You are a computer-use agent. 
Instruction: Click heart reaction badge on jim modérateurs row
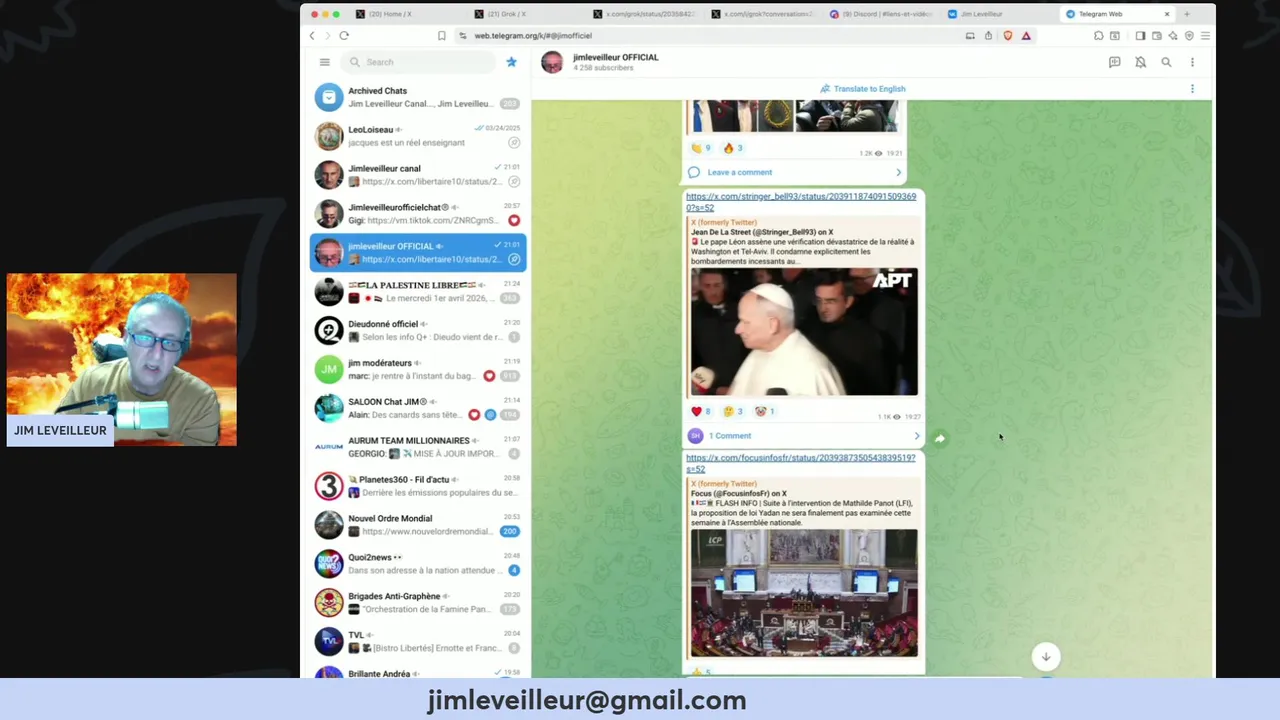[x=489, y=376]
